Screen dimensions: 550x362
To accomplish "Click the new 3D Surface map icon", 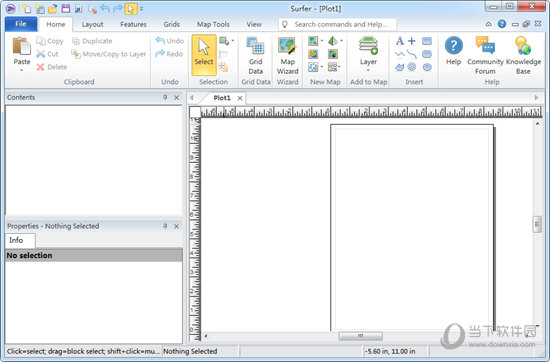I will point(333,41).
